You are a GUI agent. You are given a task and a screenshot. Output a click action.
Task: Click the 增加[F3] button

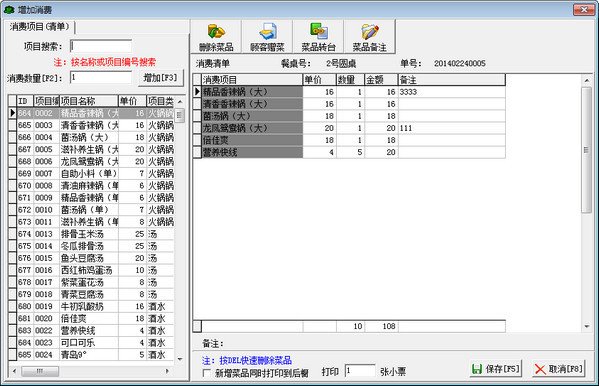click(160, 78)
